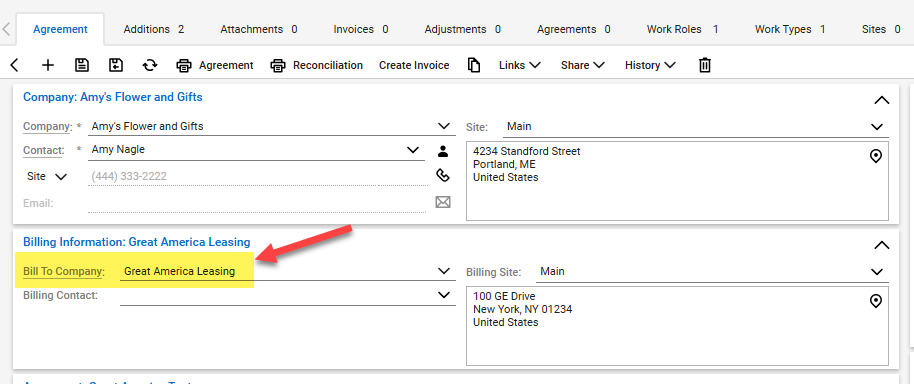This screenshot has height=384, width=914.
Task: Collapse the Company section
Action: click(882, 100)
